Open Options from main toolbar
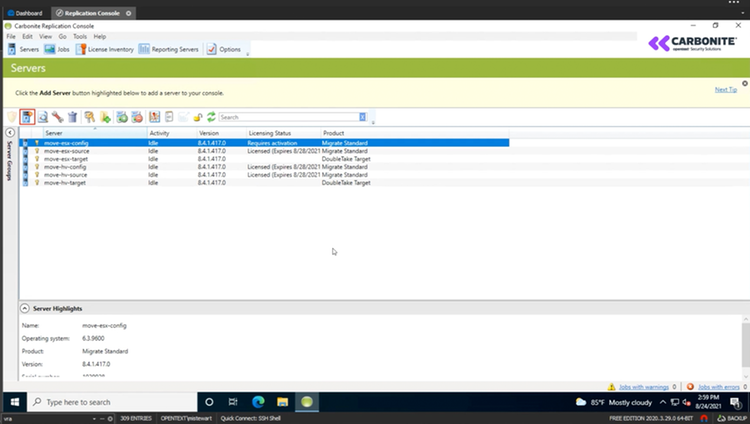Screen dimensions: 750x424 pyautogui.click(x=224, y=49)
